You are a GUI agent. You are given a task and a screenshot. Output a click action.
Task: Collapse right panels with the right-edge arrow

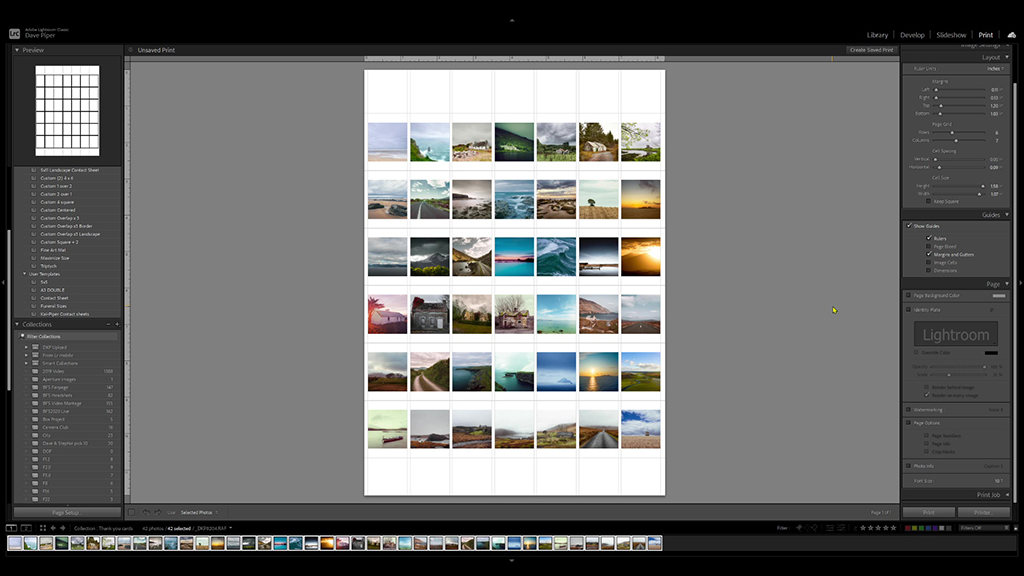(x=1021, y=283)
